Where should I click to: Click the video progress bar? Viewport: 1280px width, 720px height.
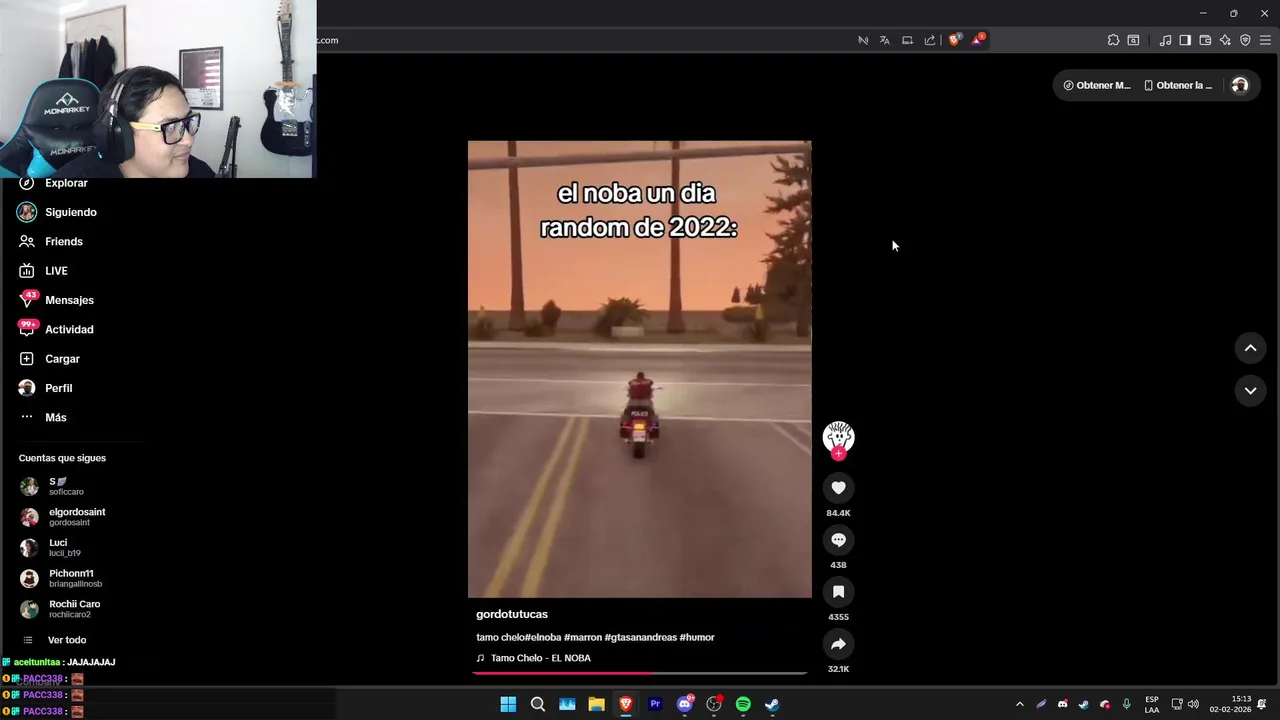tap(640, 673)
